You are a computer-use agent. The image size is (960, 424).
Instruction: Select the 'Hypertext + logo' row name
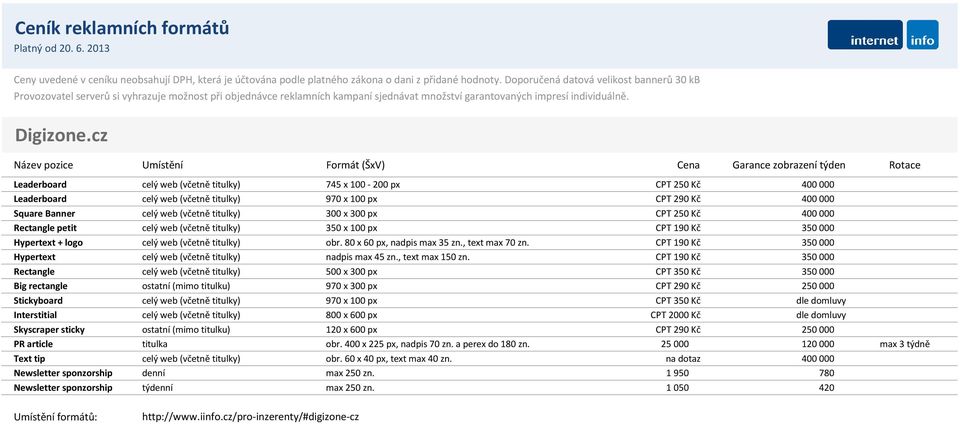pos(48,242)
